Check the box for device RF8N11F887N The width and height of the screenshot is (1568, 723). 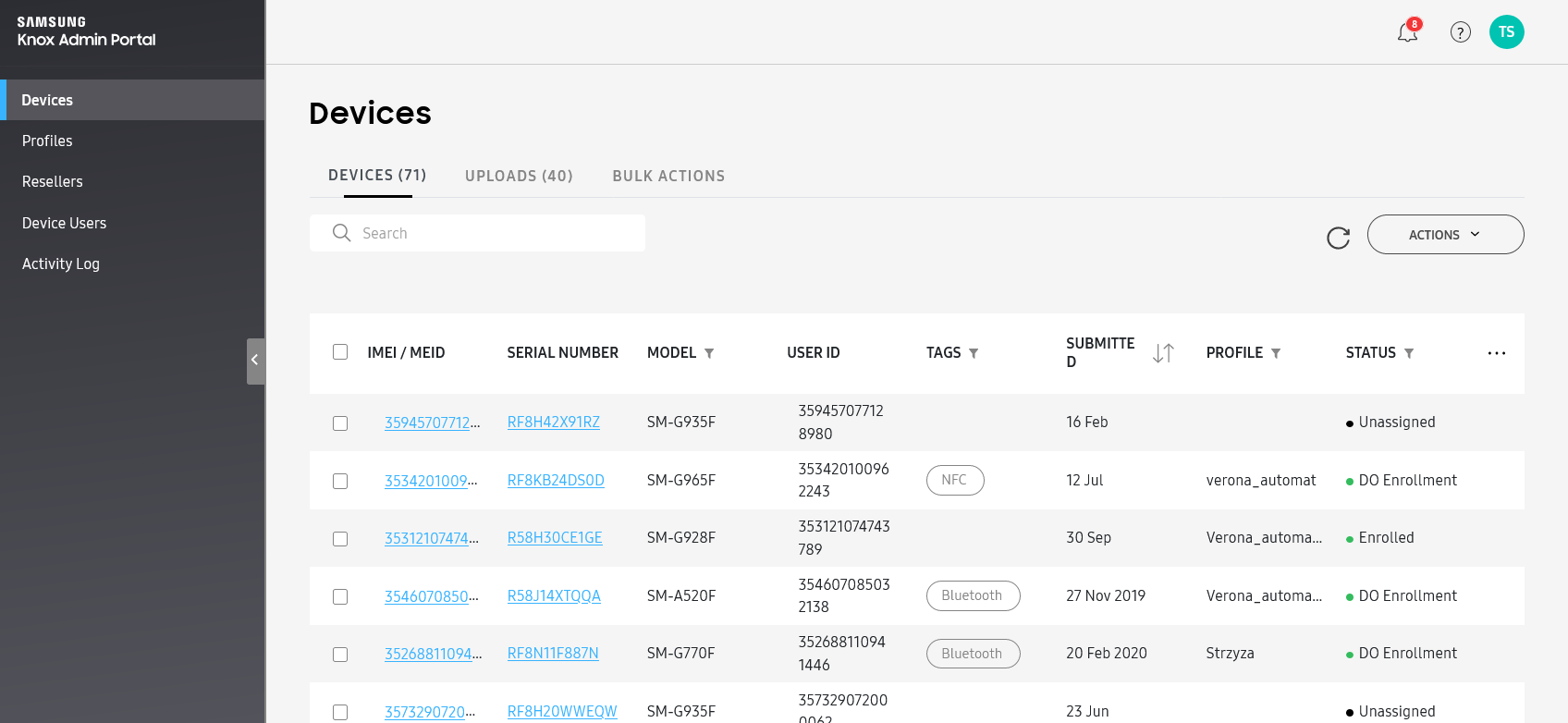click(x=340, y=655)
